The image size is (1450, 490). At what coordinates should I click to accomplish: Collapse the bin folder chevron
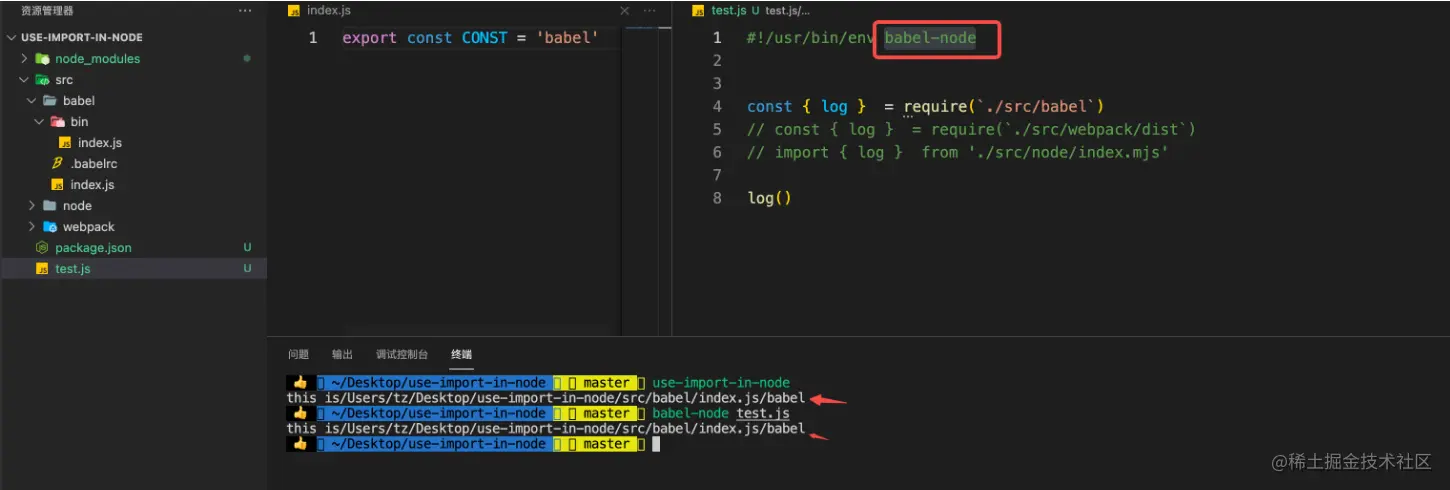point(40,122)
